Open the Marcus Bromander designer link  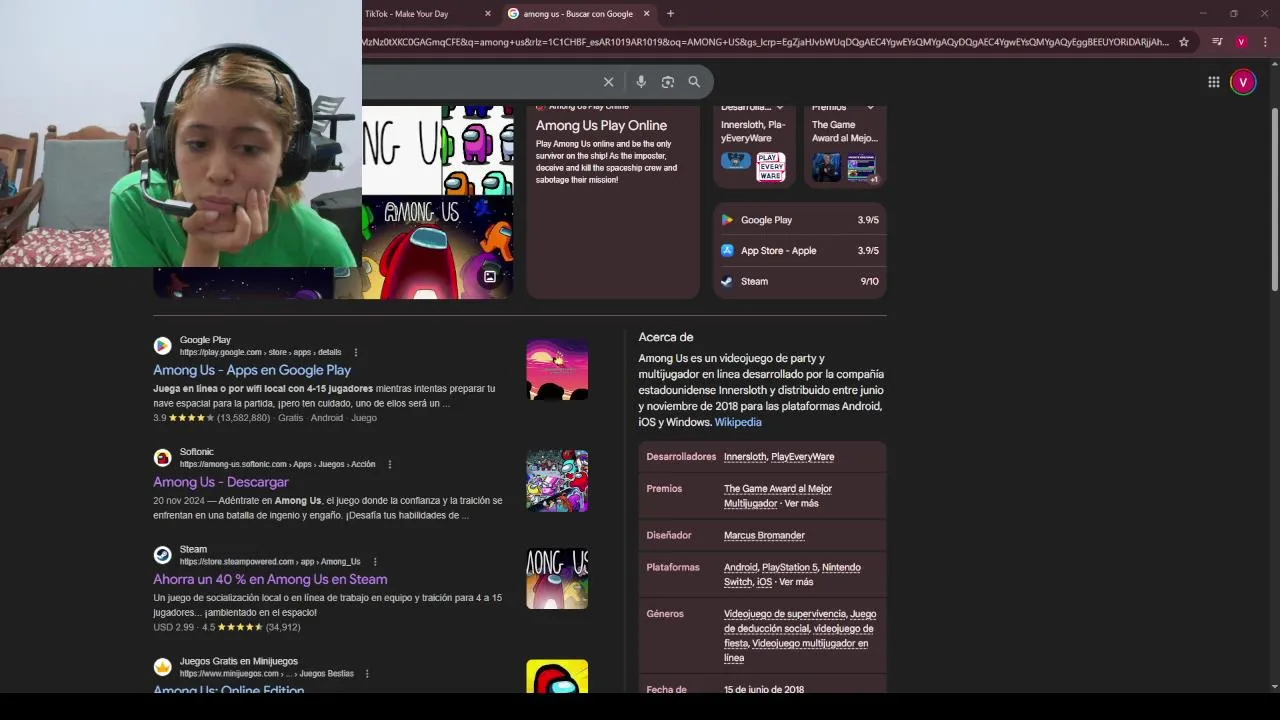click(x=764, y=536)
